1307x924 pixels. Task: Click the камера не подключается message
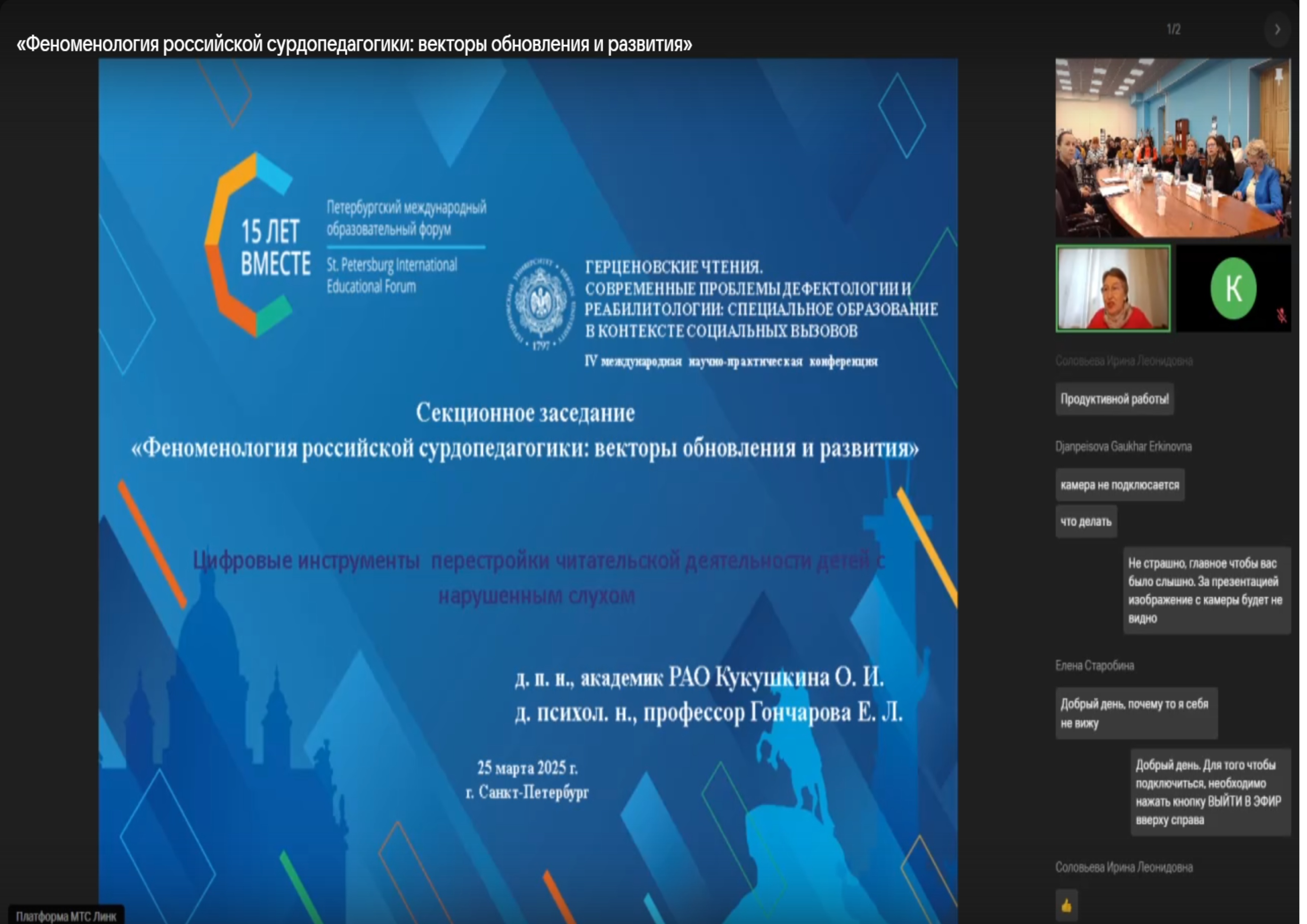(1119, 485)
